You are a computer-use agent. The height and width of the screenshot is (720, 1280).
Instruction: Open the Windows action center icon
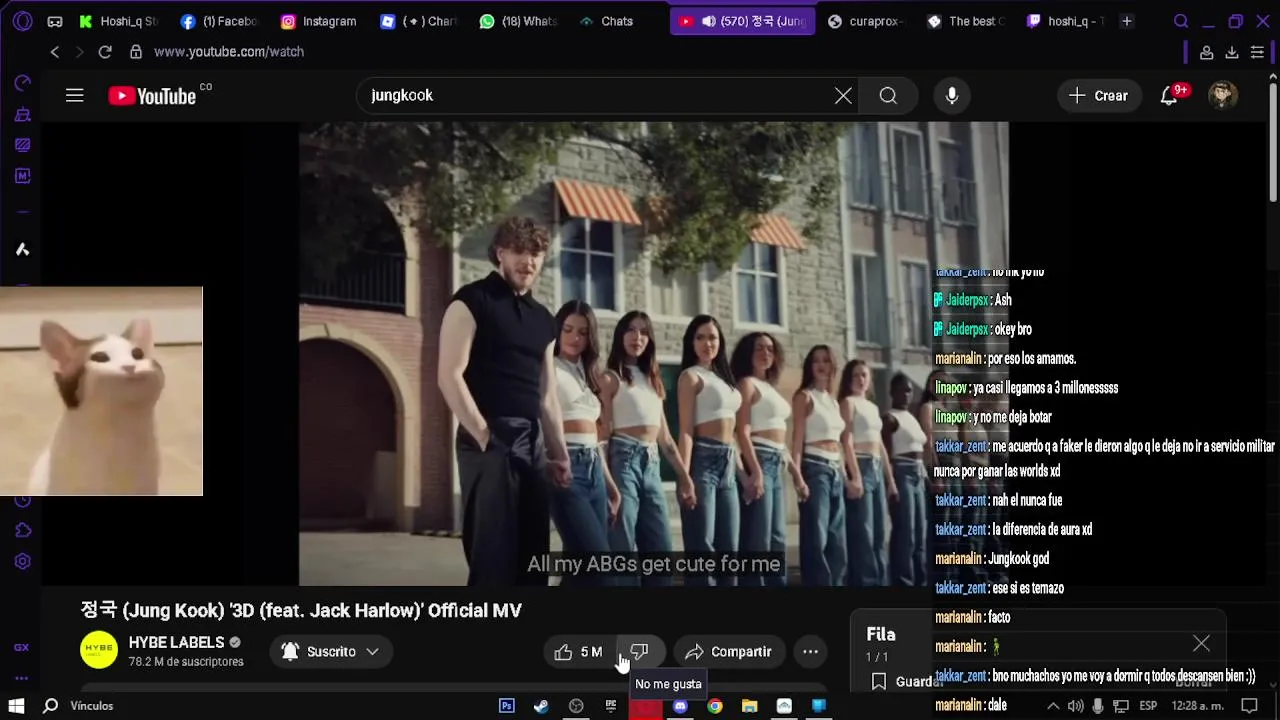(x=1249, y=706)
